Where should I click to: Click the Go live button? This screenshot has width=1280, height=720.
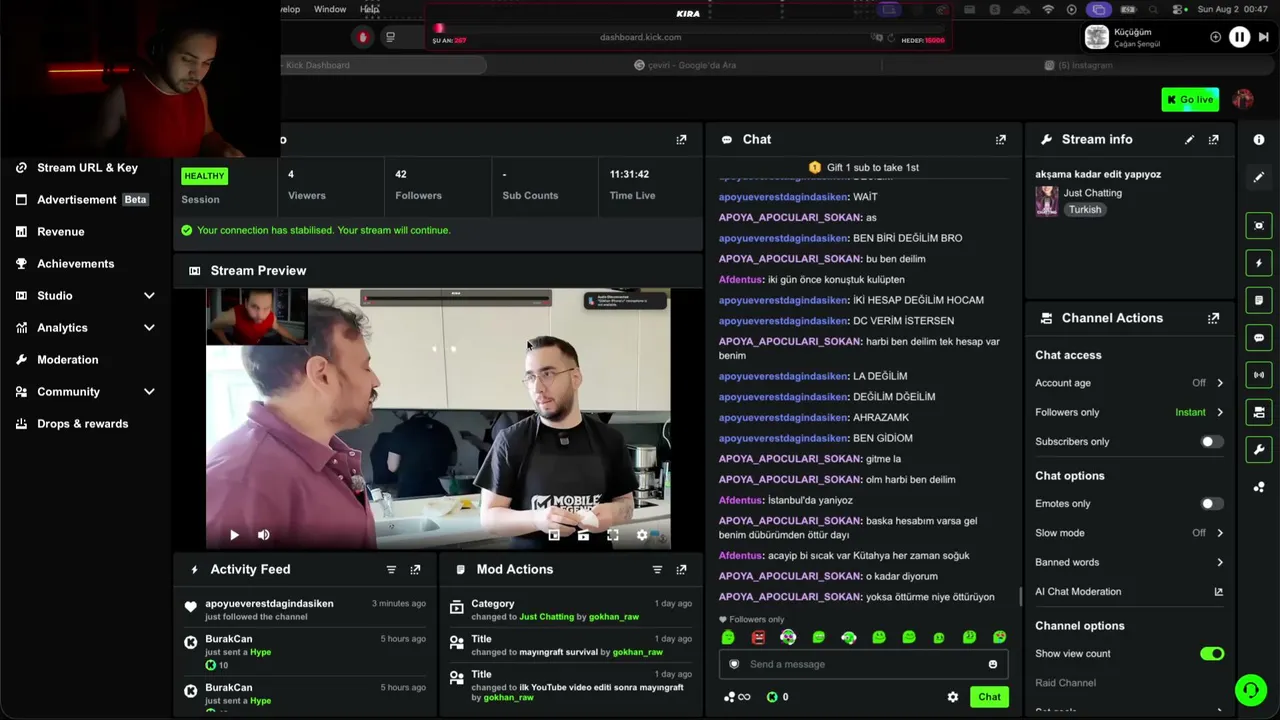click(x=1190, y=99)
